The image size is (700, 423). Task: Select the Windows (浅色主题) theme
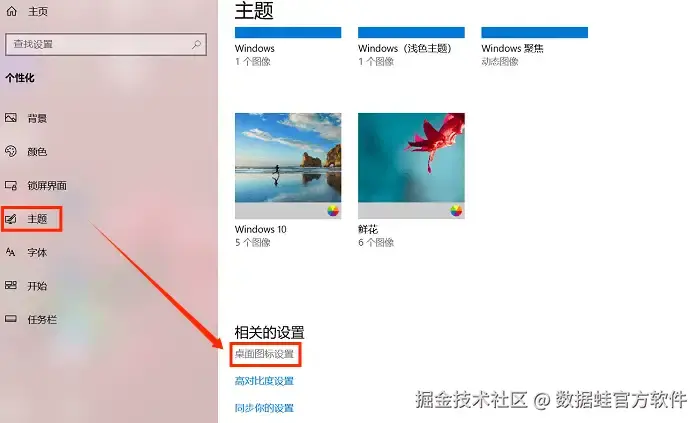(x=411, y=47)
